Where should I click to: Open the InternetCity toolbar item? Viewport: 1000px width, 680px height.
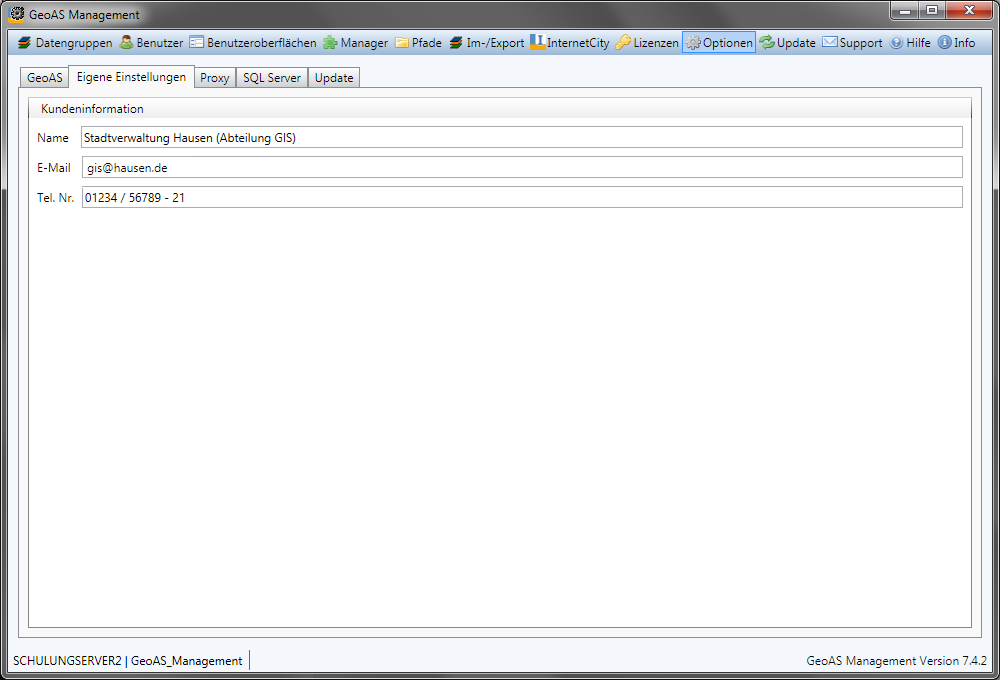[x=537, y=43]
